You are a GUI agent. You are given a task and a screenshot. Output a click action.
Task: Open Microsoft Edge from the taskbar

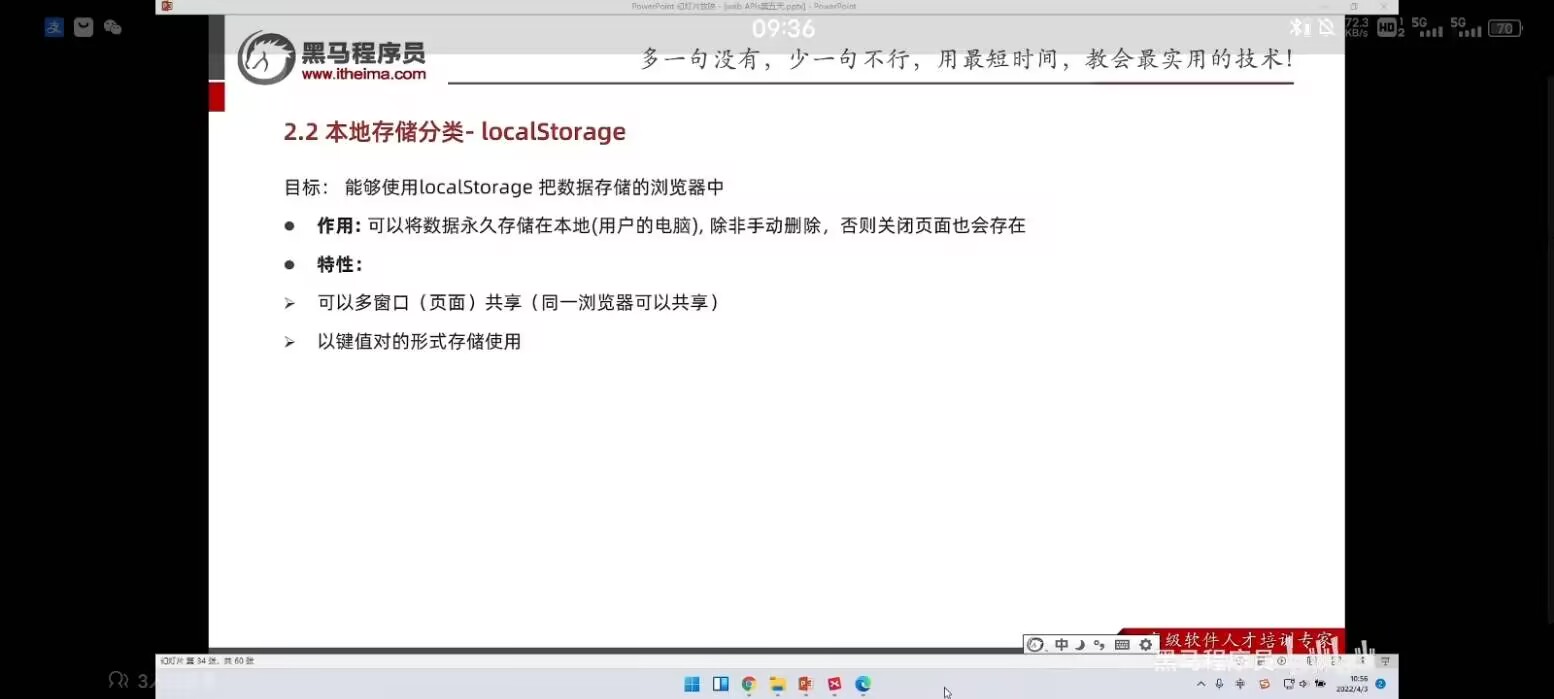pos(862,684)
